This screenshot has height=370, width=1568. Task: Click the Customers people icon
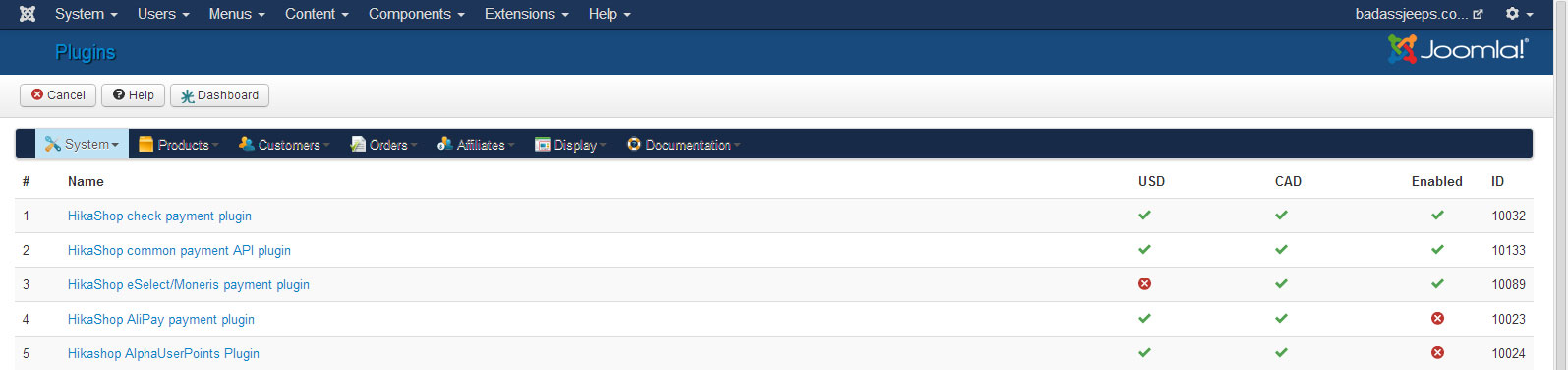246,144
